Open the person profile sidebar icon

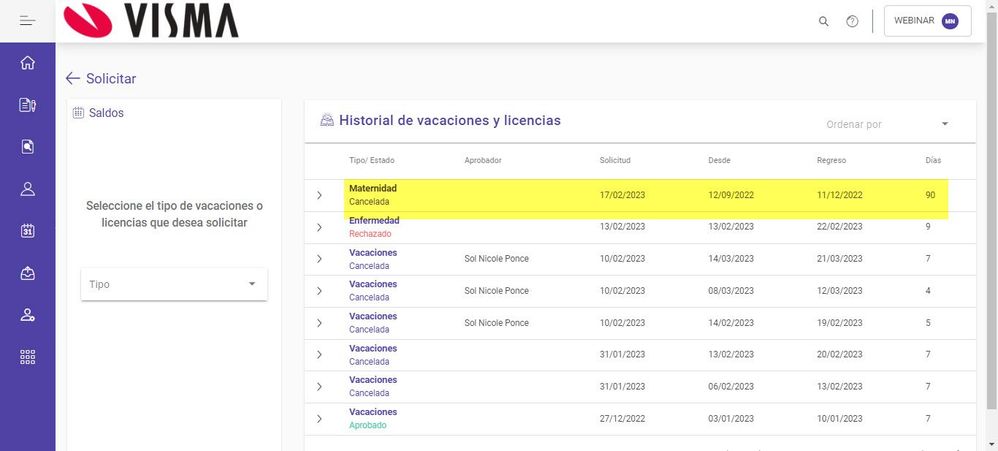click(x=27, y=189)
